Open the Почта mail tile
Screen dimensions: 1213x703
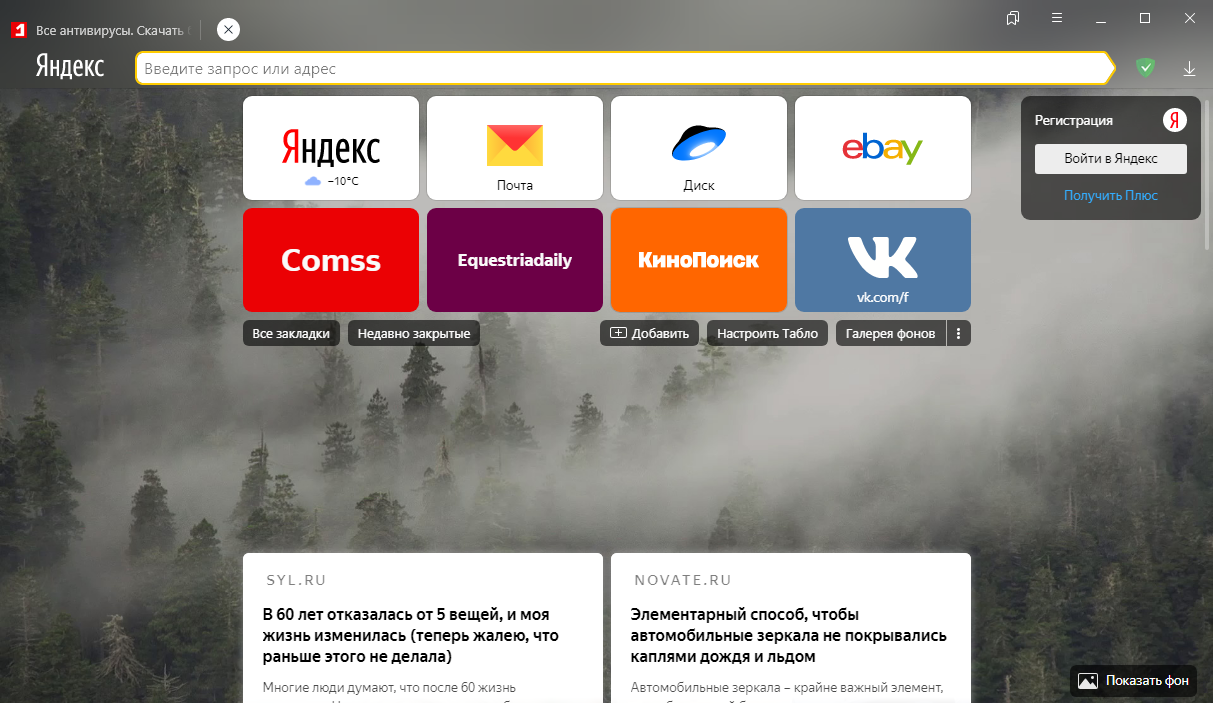click(x=515, y=148)
